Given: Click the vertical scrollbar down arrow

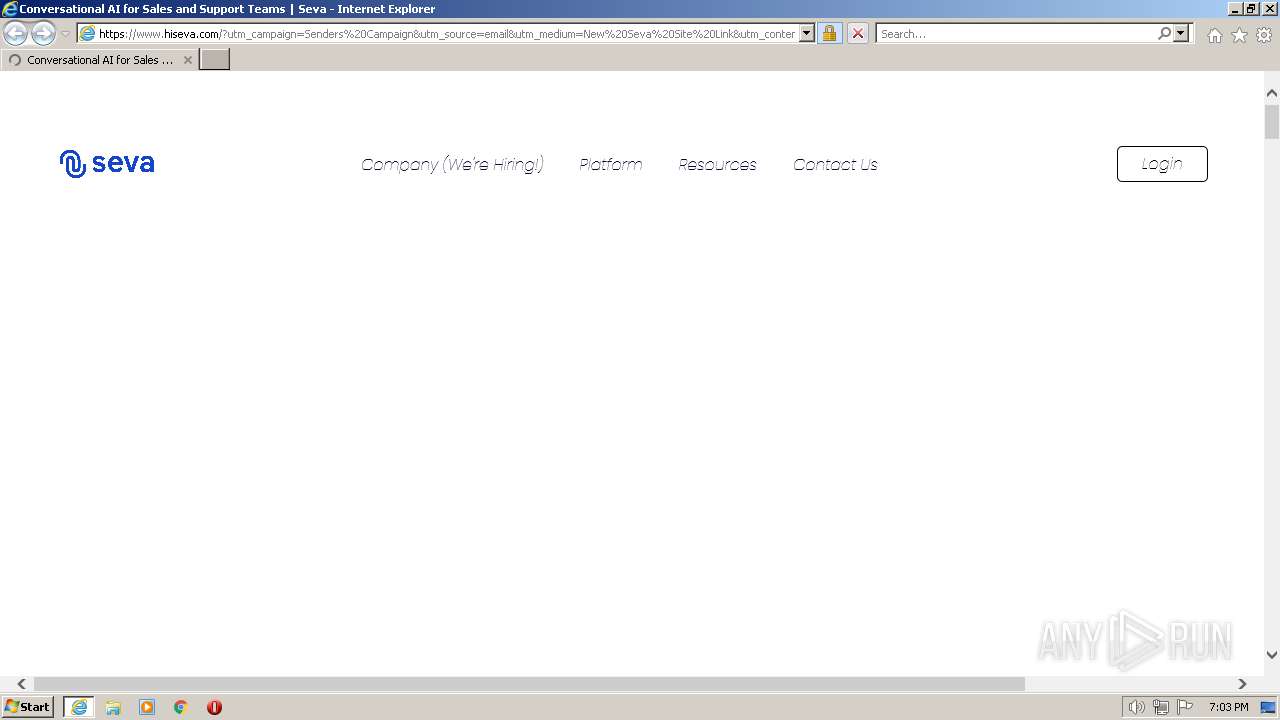Looking at the screenshot, I should click(x=1272, y=655).
